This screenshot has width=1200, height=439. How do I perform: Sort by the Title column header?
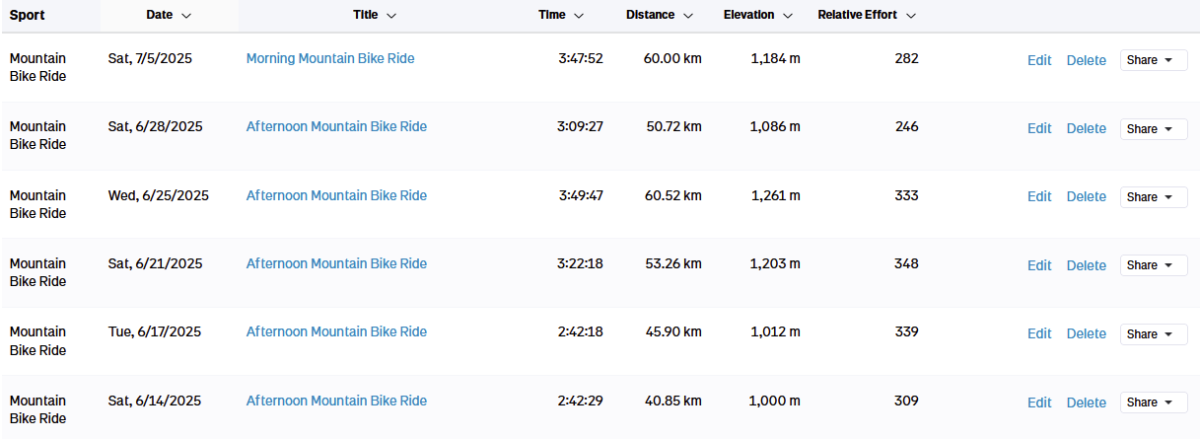click(375, 15)
